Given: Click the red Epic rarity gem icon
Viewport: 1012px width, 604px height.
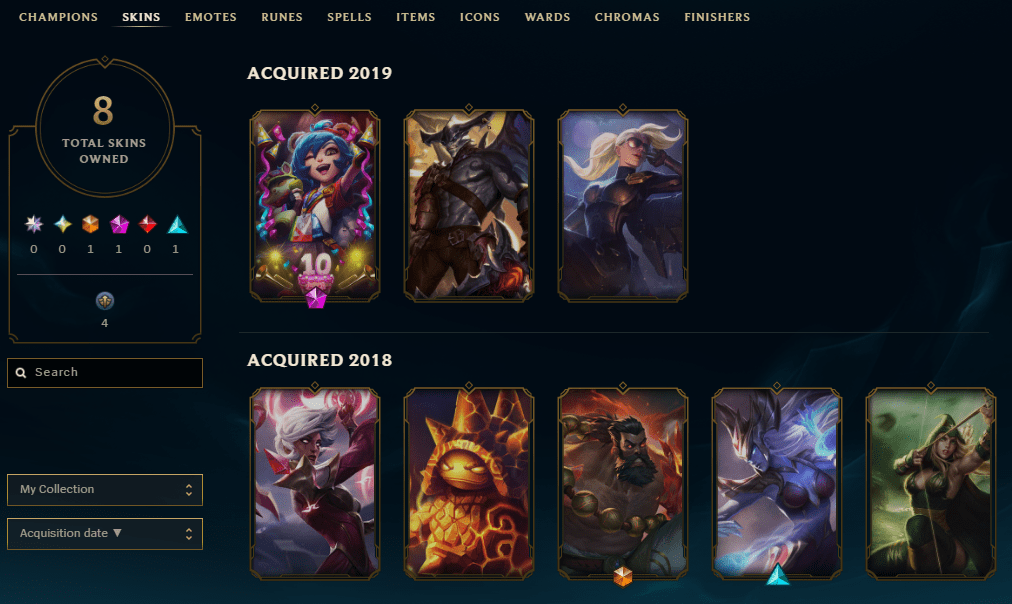Looking at the screenshot, I should coord(148,224).
